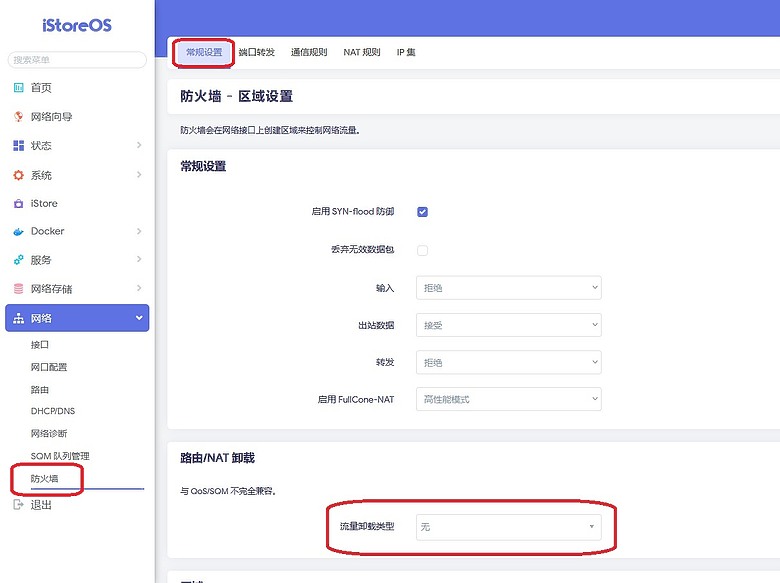Screen dimensions: 780x583
Task: Open the 网口配置 submenu item
Action: coord(49,367)
